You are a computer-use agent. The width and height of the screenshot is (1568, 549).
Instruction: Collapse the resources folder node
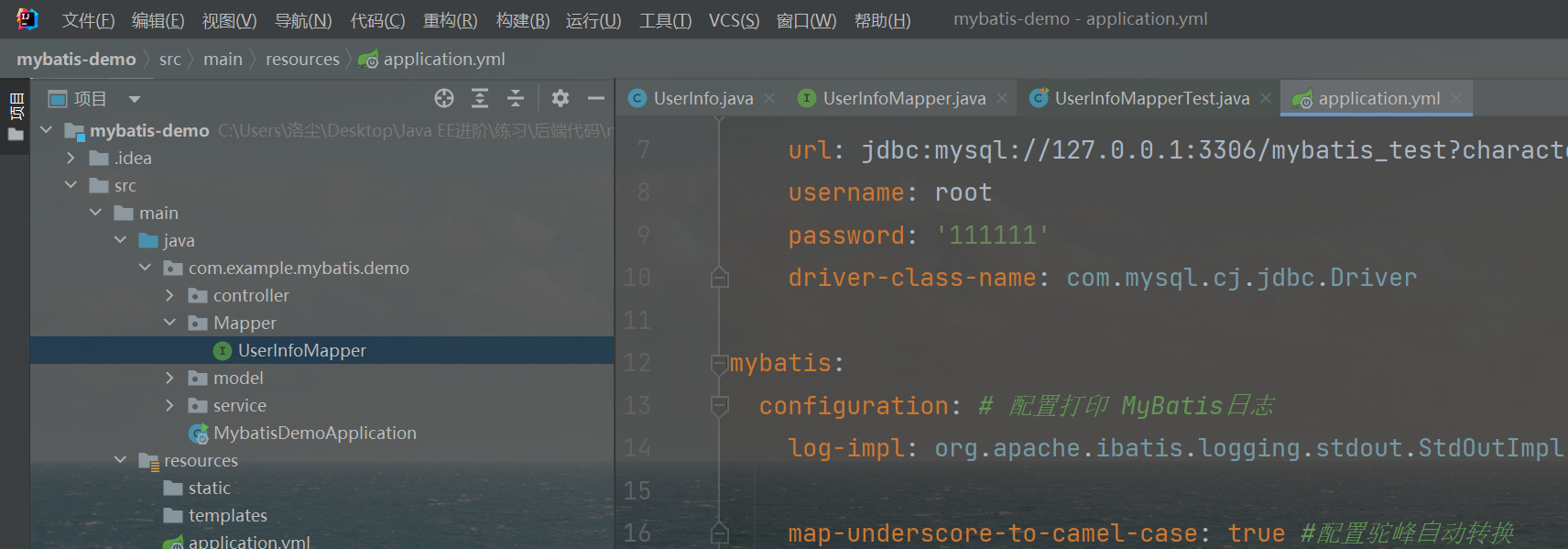pos(121,460)
